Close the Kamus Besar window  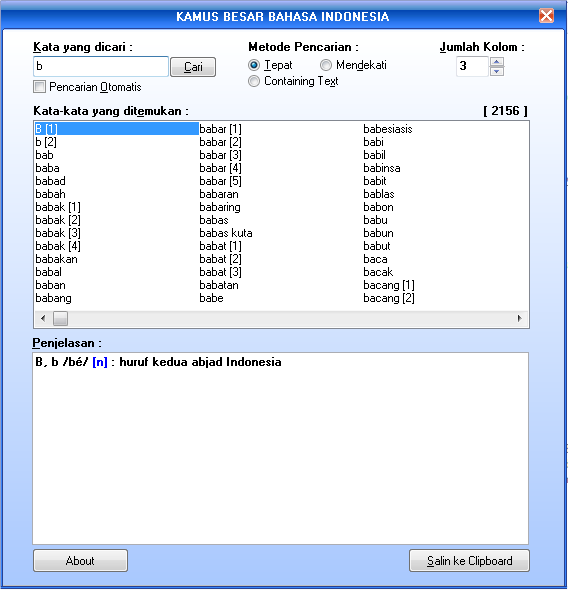coord(546,16)
